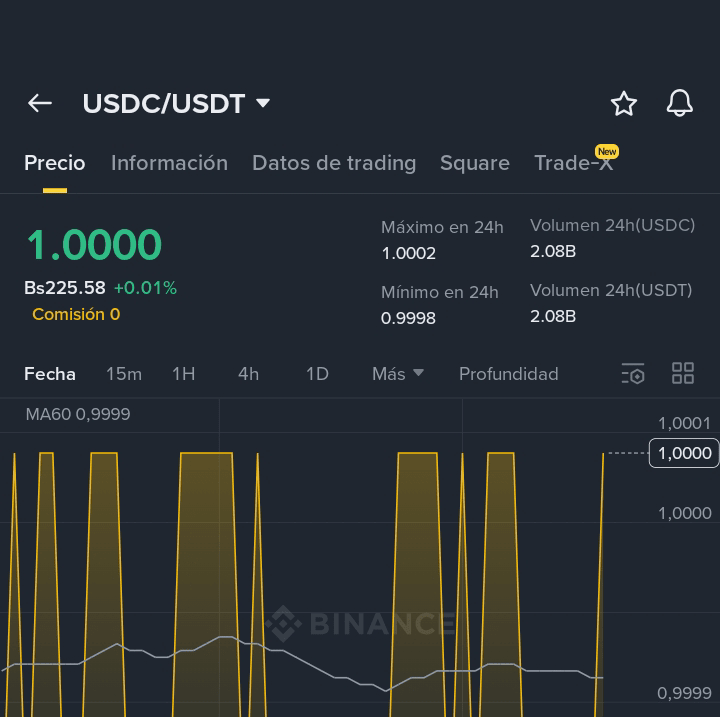Add USDC/USDT to favorites with star
Image resolution: width=720 pixels, height=717 pixels.
[624, 103]
